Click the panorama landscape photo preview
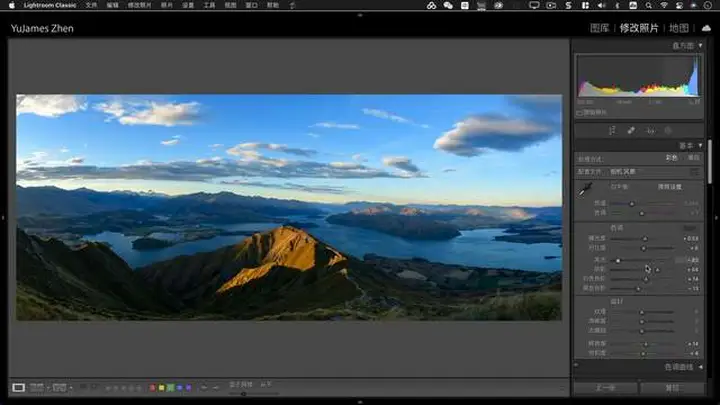This screenshot has height=405, width=720. 289,208
